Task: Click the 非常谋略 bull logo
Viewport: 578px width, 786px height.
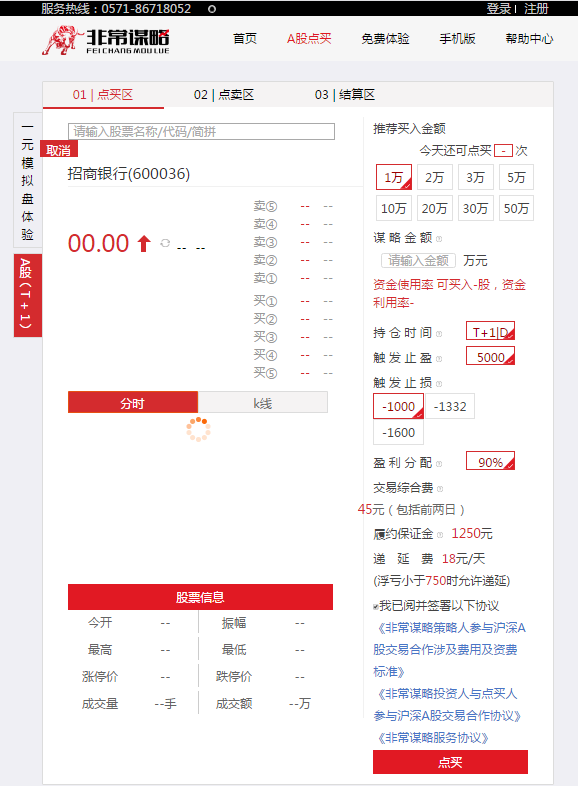Action: coord(106,40)
